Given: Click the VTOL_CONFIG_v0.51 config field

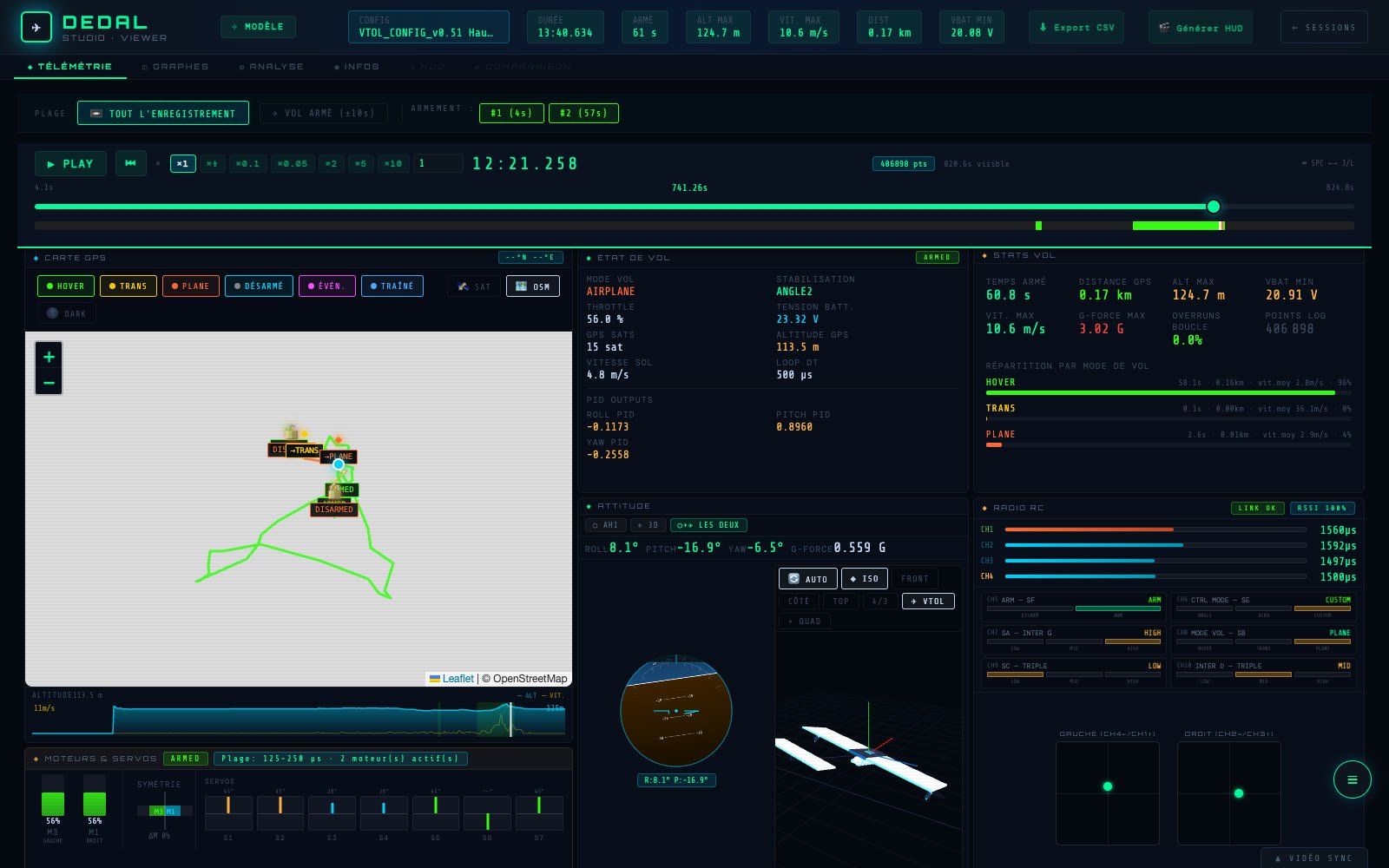Looking at the screenshot, I should click(429, 27).
